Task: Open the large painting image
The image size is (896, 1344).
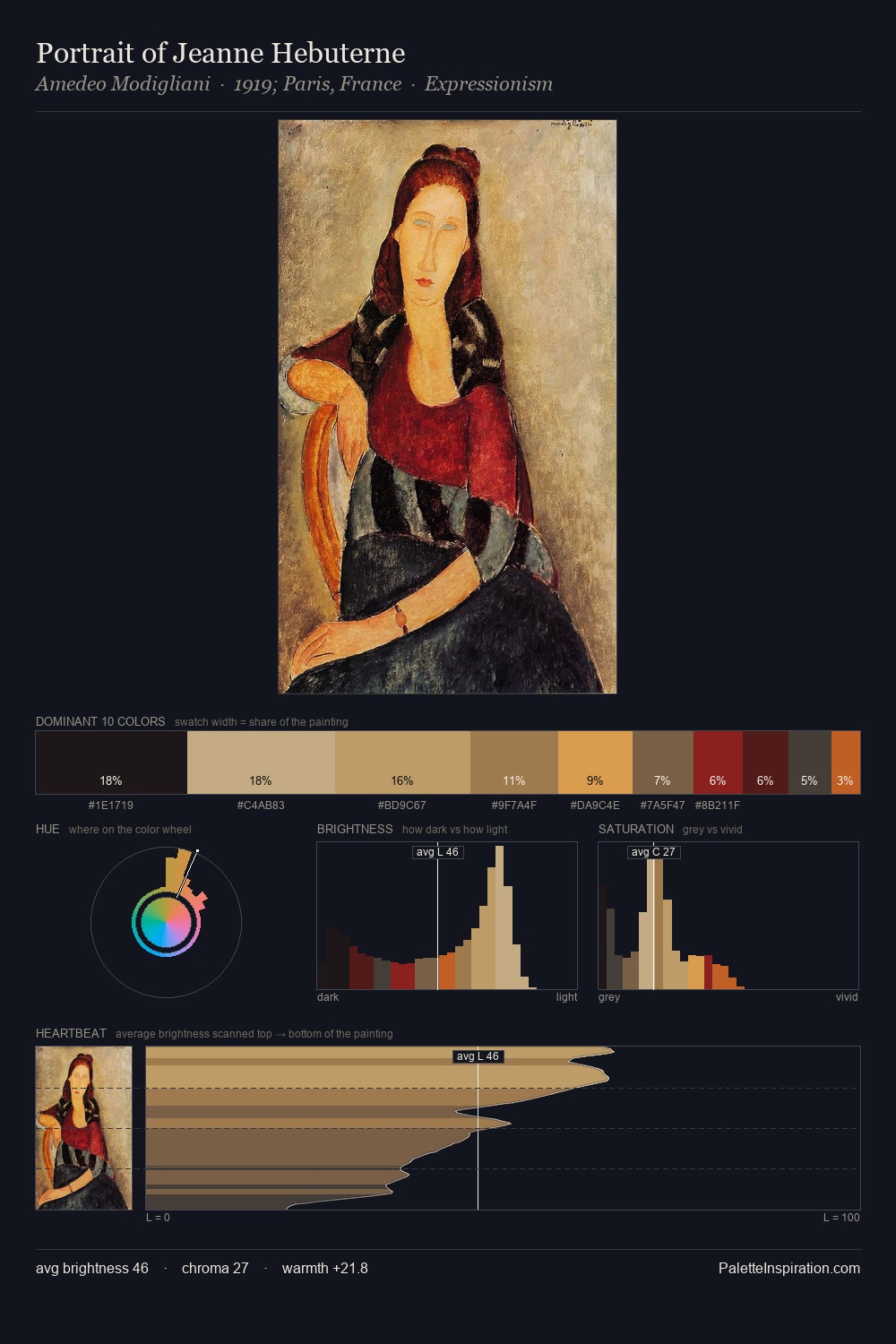Action: pyautogui.click(x=447, y=407)
